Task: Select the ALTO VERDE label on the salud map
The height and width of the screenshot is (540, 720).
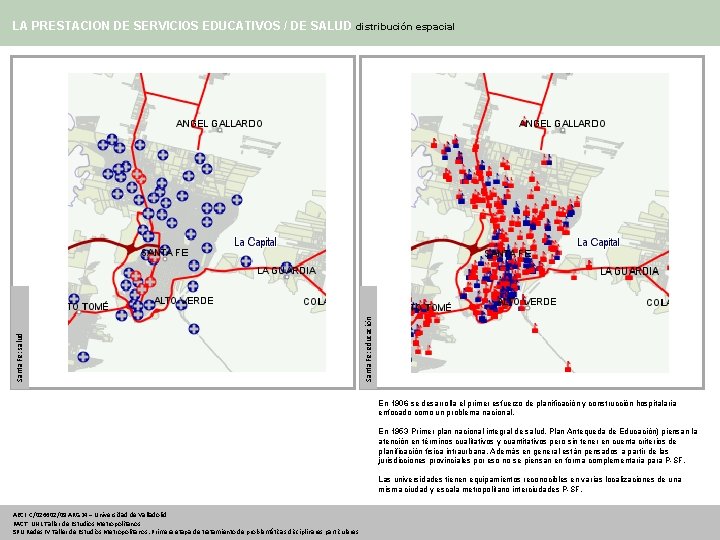Action: 184,301
